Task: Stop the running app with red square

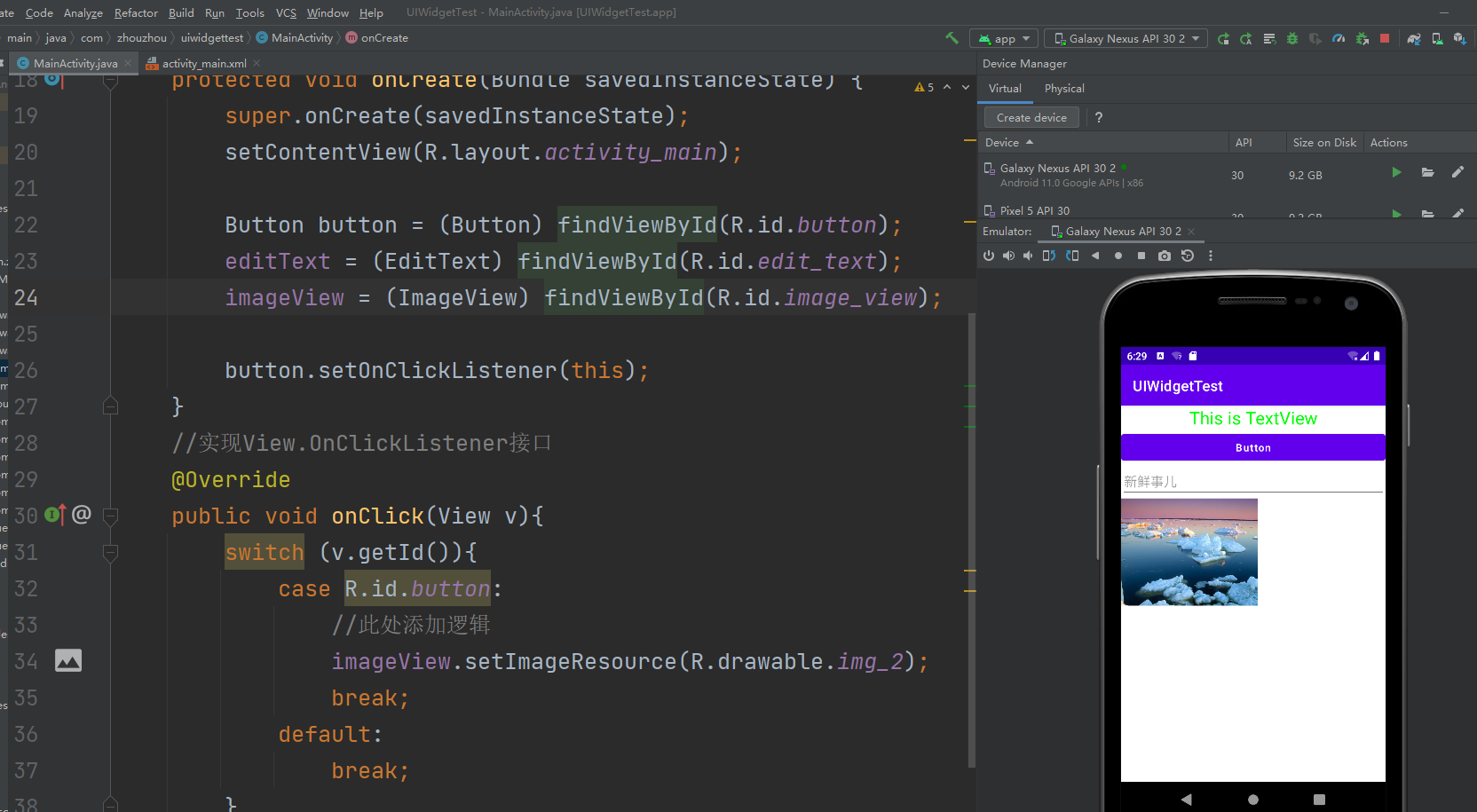Action: pos(1385,38)
